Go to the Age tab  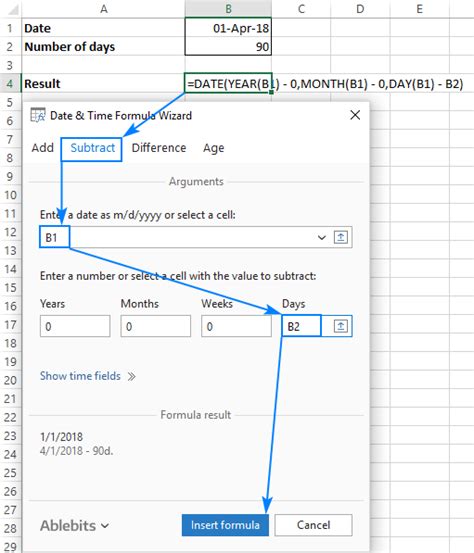click(213, 148)
